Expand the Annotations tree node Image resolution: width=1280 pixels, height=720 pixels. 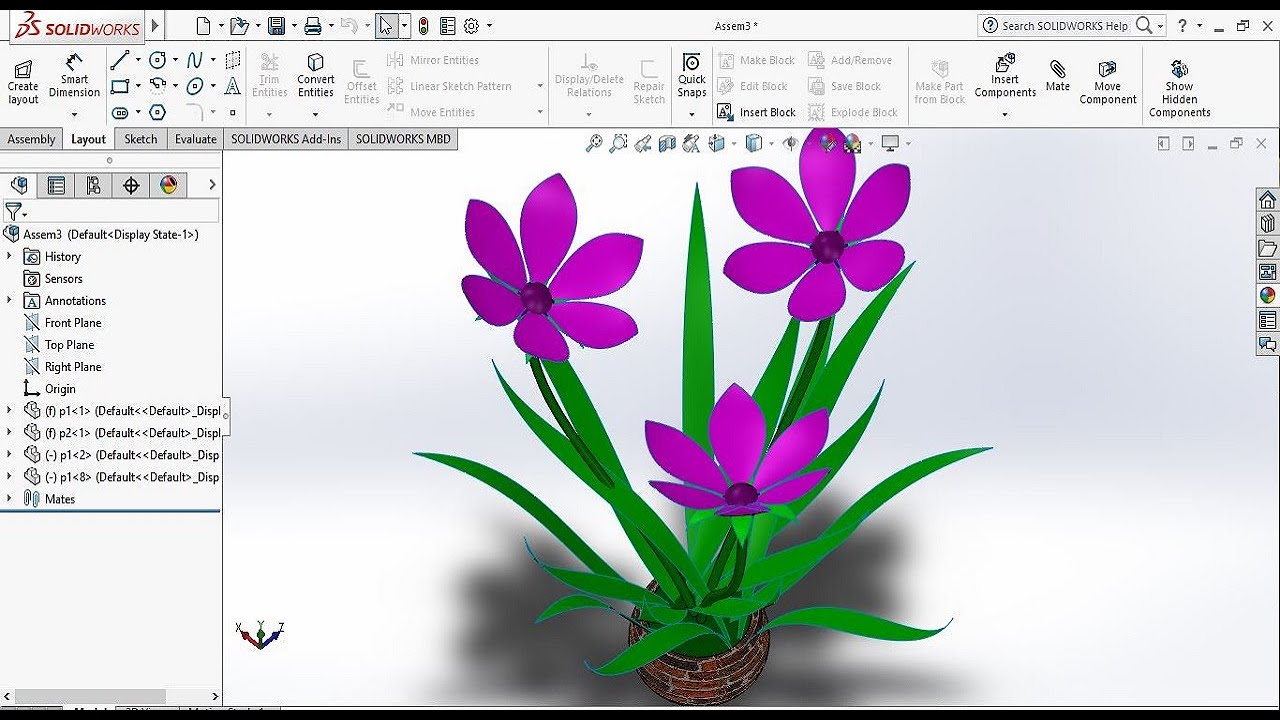click(9, 301)
